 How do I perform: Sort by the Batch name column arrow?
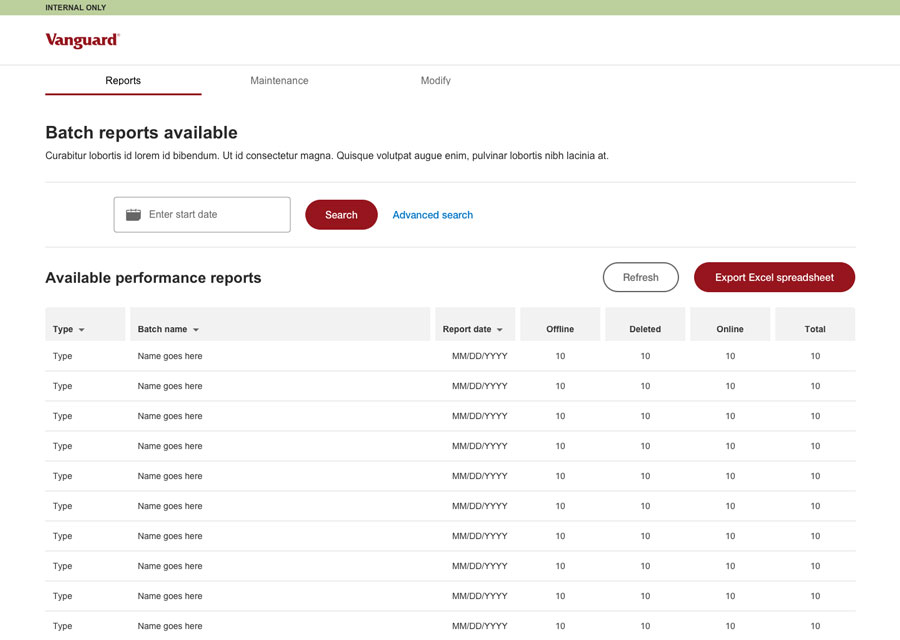click(x=196, y=329)
